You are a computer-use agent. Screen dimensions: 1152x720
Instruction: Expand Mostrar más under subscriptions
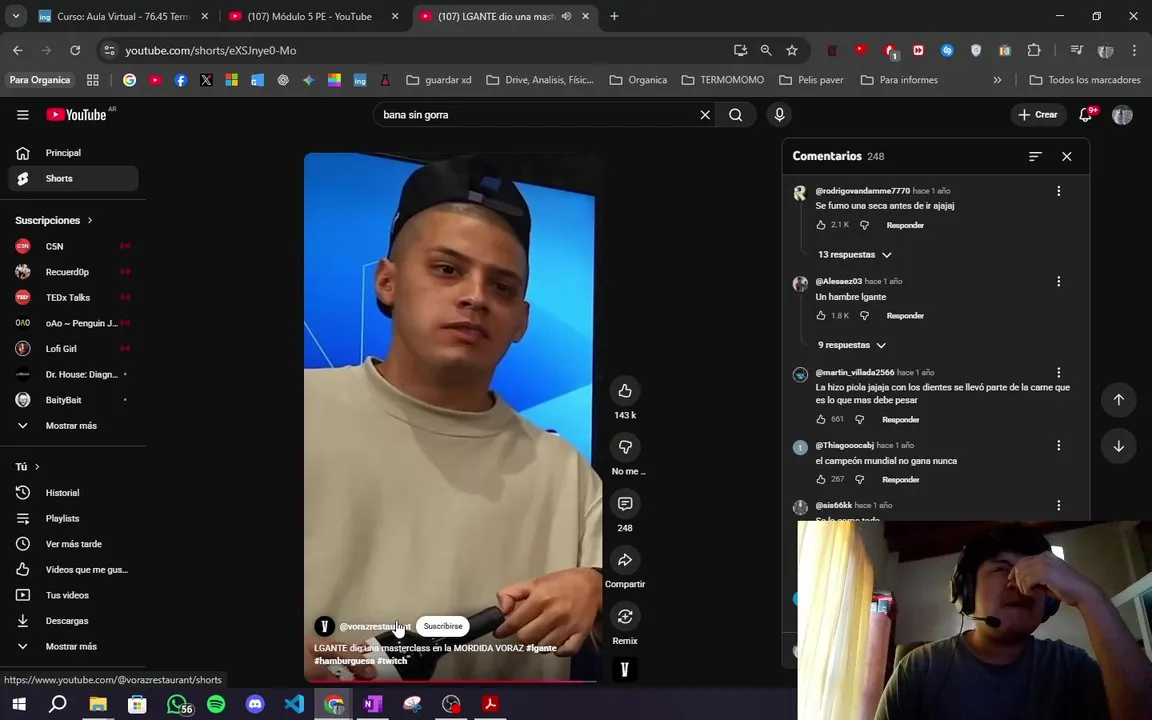(x=73, y=425)
